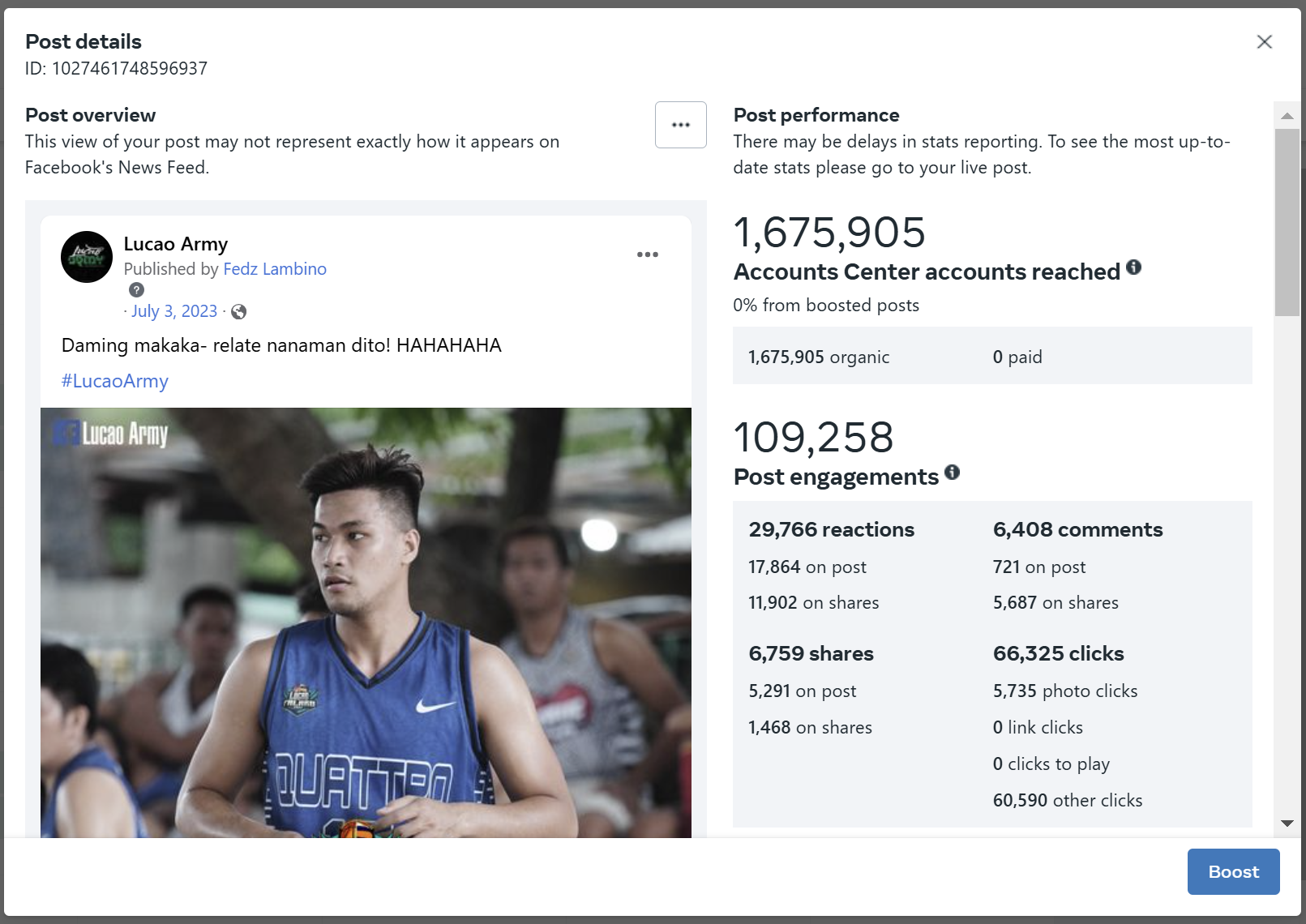
Task: Click the 1,675,905 reach number
Action: click(829, 233)
